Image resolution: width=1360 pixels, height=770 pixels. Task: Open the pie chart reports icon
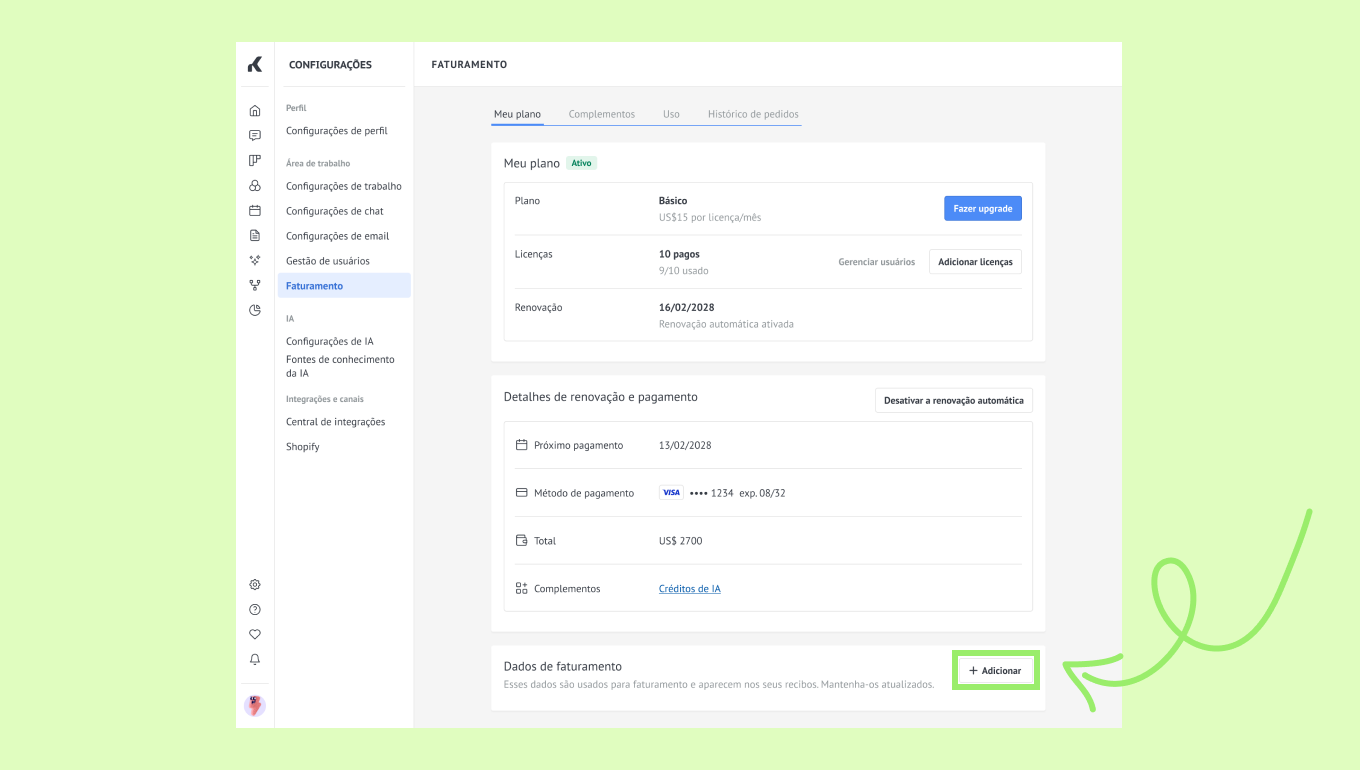tap(255, 310)
